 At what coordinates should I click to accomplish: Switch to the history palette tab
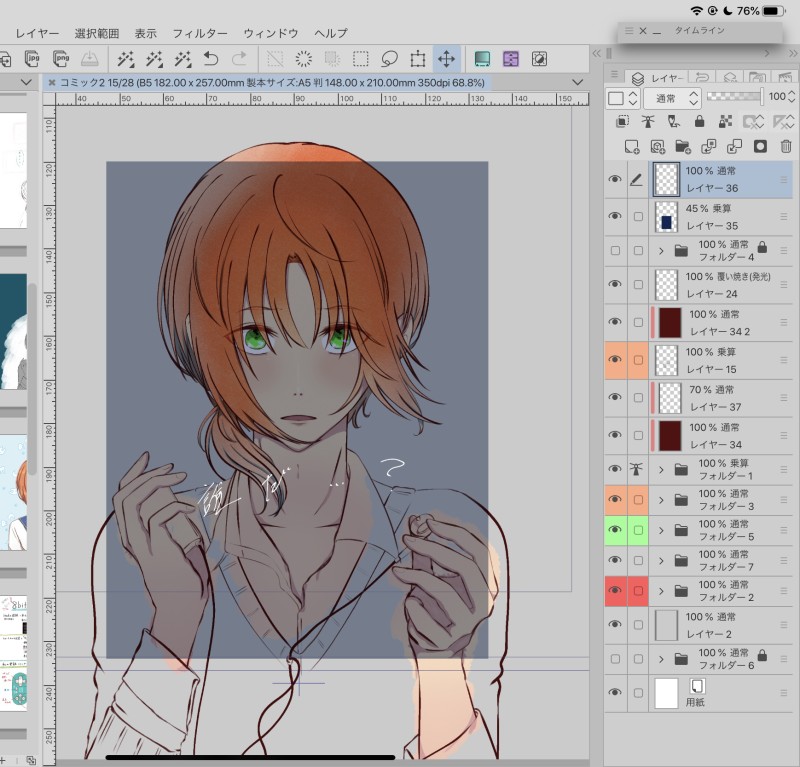(x=703, y=78)
